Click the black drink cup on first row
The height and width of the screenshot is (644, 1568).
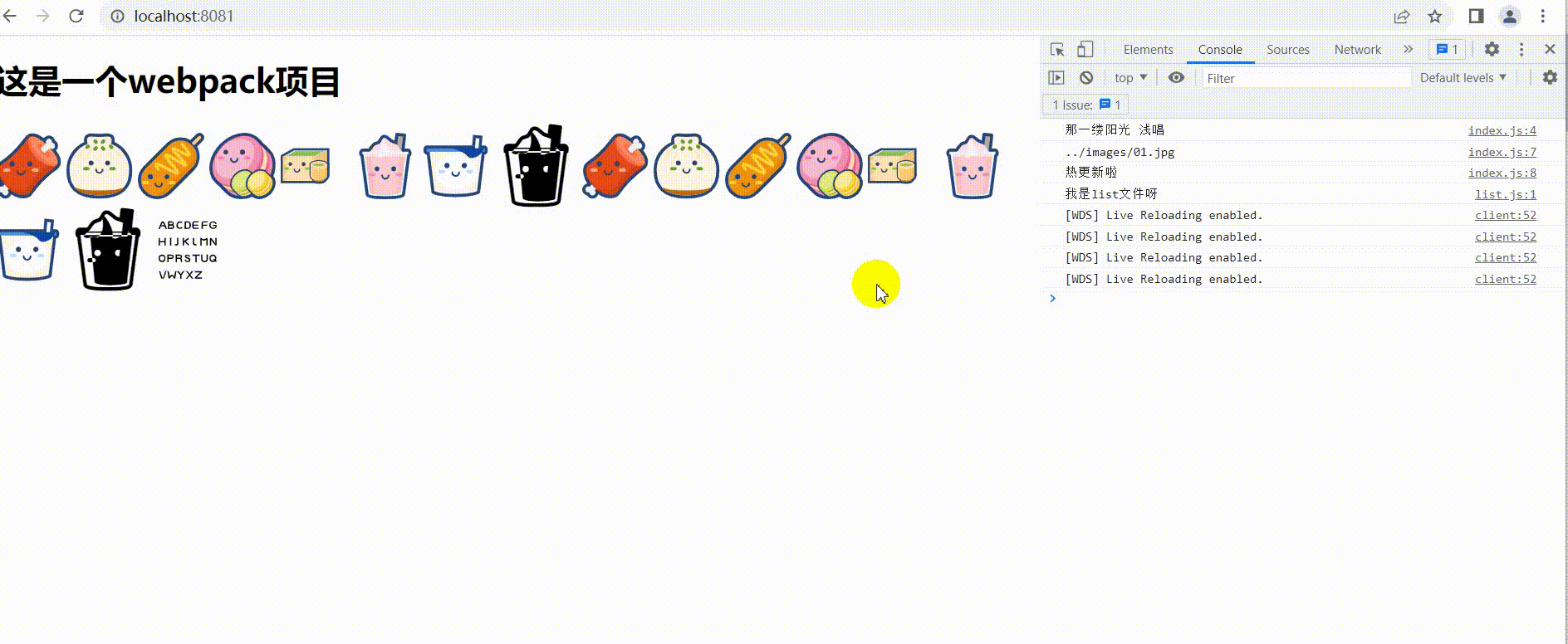(537, 166)
